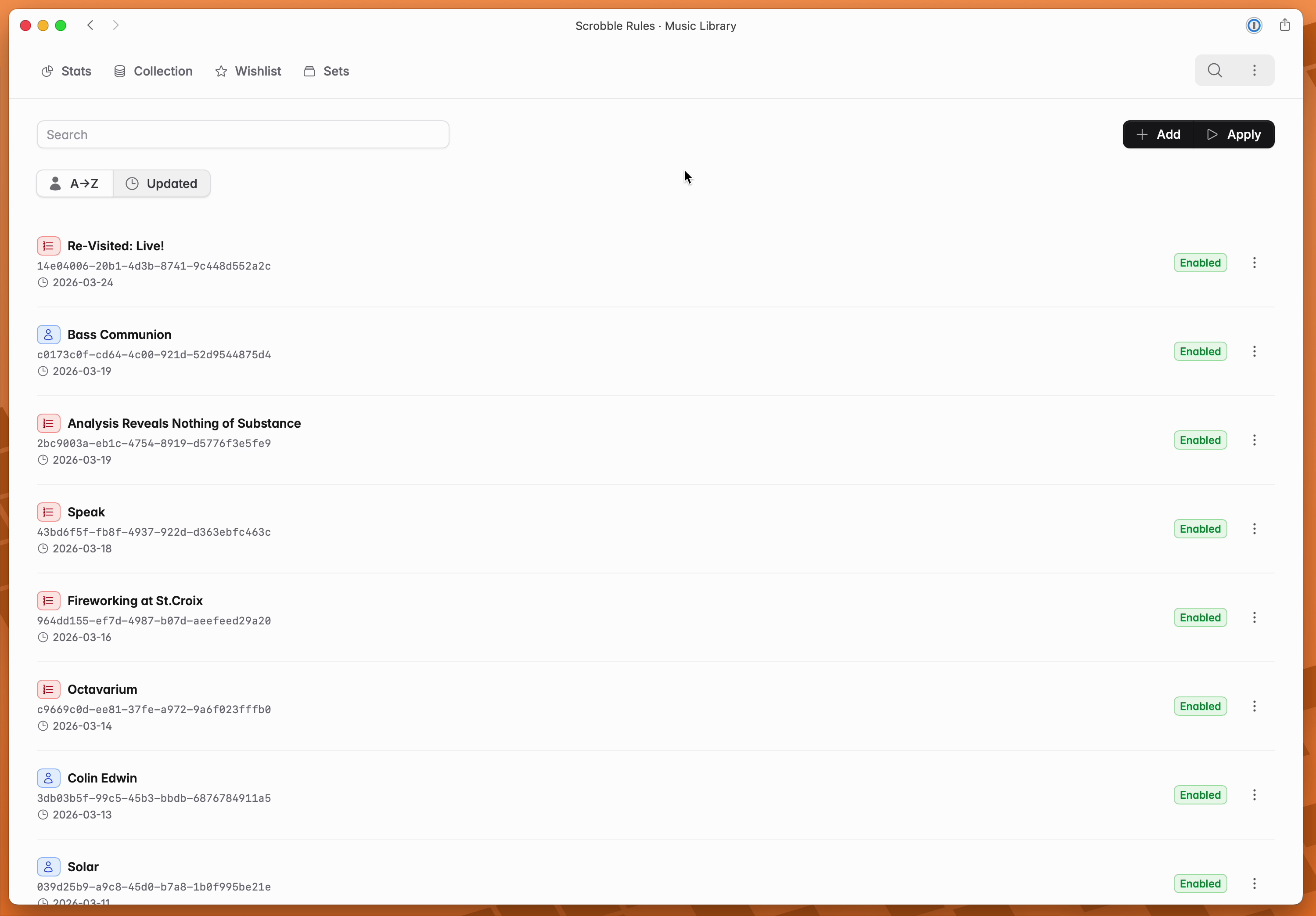Image resolution: width=1316 pixels, height=916 pixels.
Task: Toggle Enabled badge for Re-Visited: Live!
Action: pos(1200,263)
